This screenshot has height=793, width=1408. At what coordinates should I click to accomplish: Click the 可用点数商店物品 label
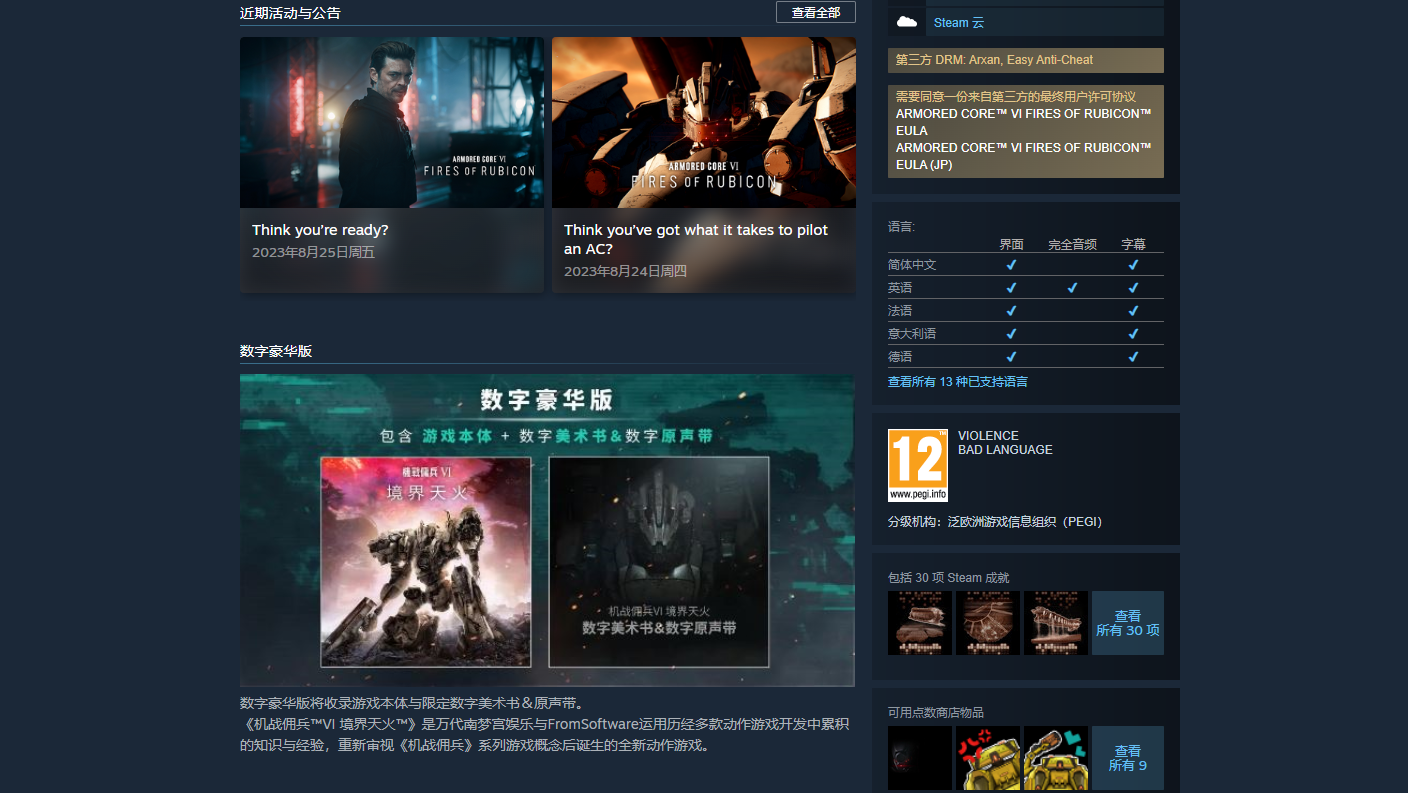click(x=936, y=713)
